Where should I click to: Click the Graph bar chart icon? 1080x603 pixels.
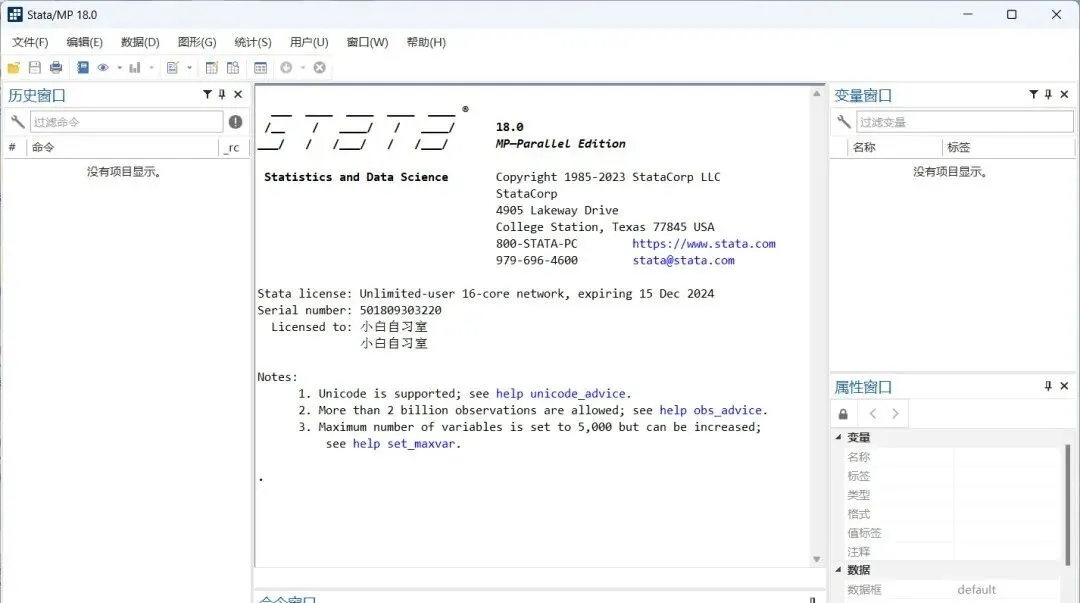[135, 68]
